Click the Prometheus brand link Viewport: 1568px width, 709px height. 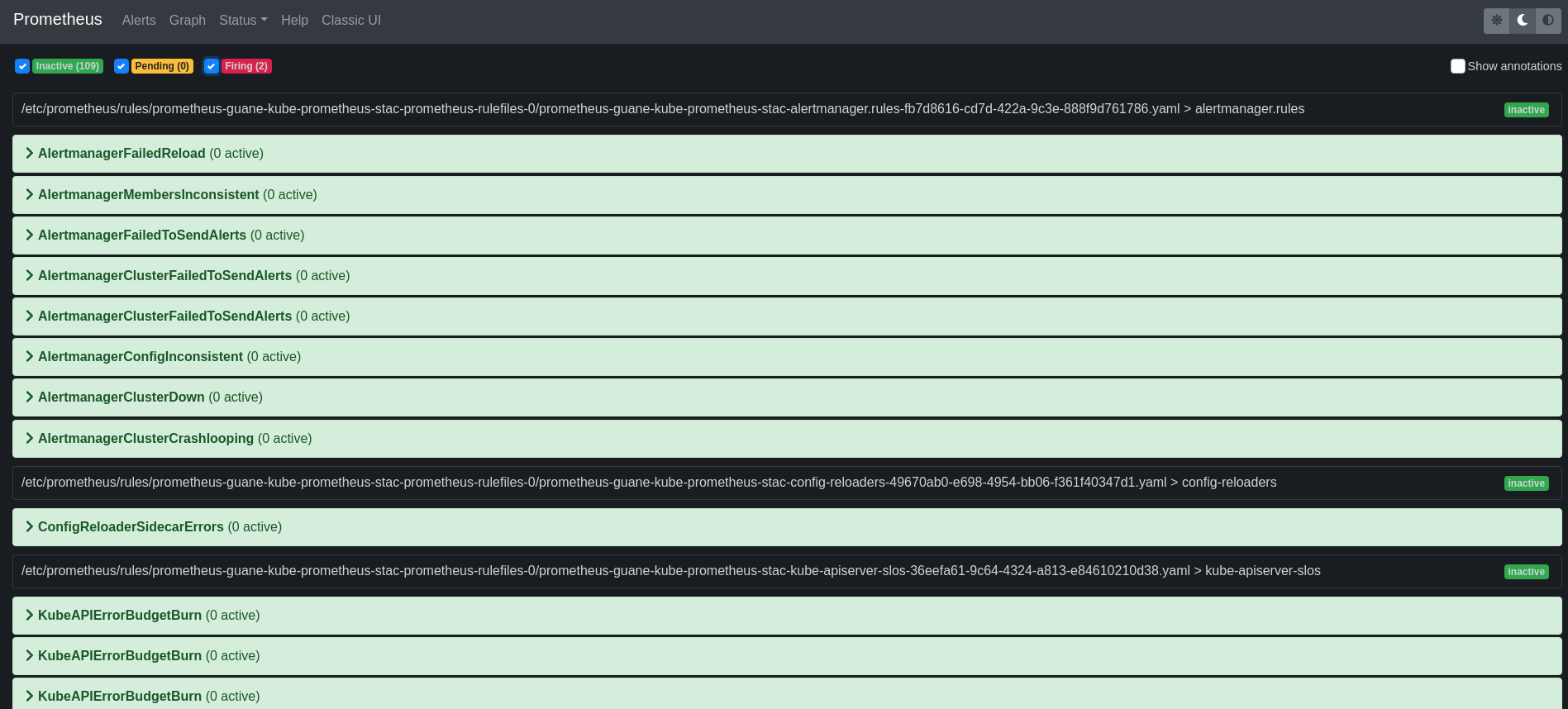pos(58,20)
